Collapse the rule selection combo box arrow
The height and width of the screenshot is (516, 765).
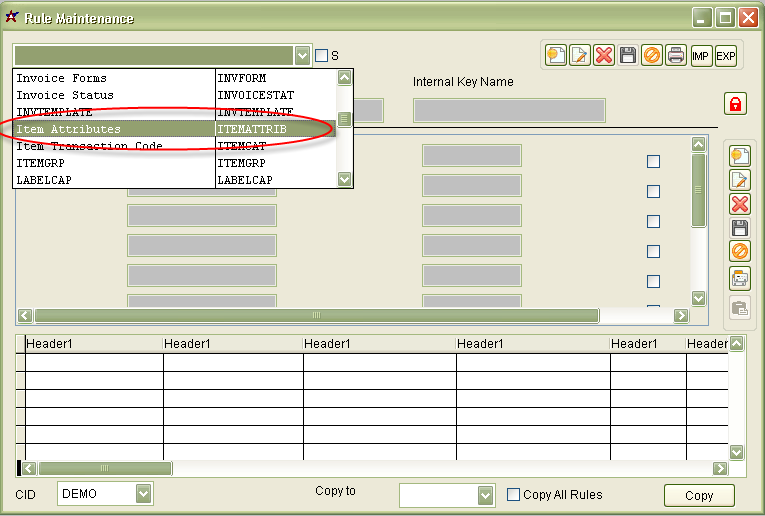point(303,56)
